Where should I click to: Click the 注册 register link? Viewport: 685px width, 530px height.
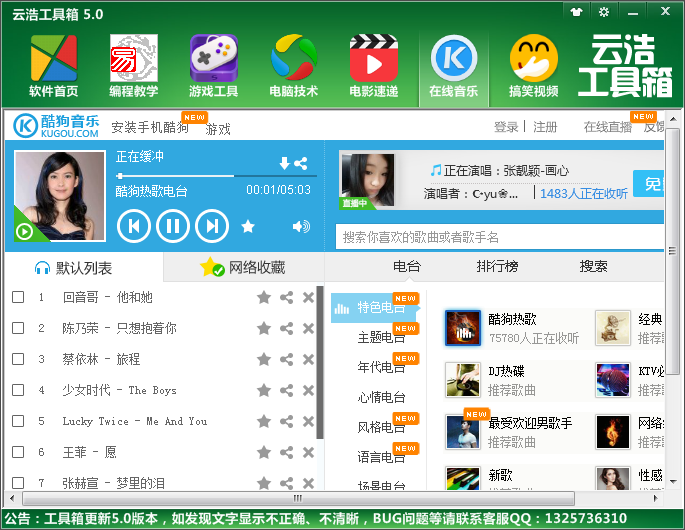coord(545,127)
